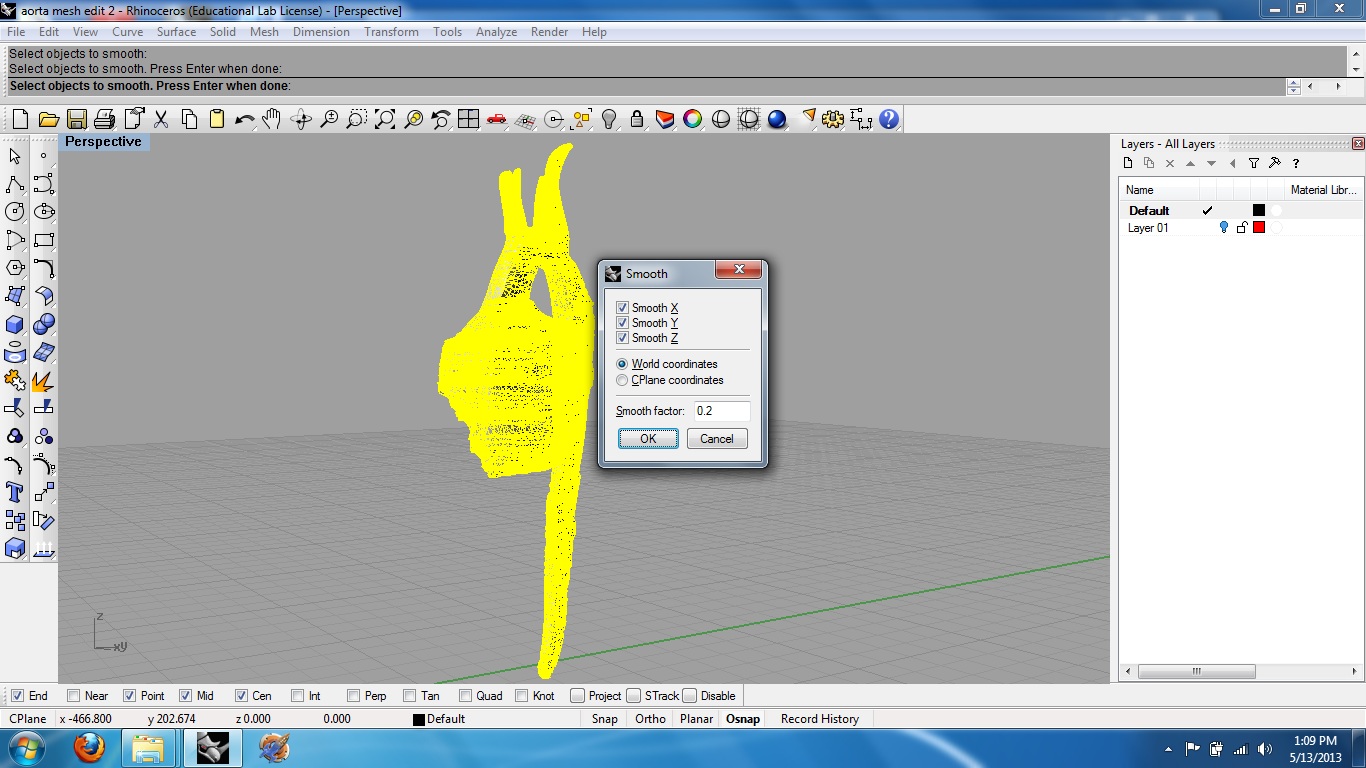Toggle the Snap button in status bar
This screenshot has height=768, width=1366.
point(604,719)
